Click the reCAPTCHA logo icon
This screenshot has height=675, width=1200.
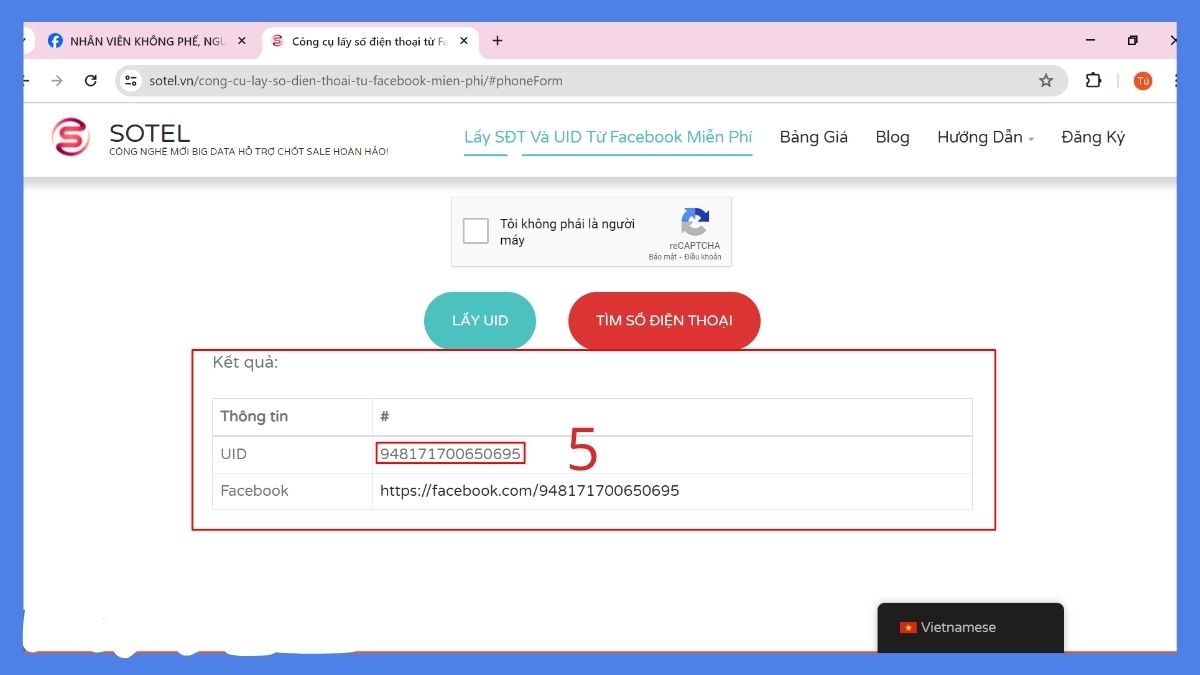tap(694, 222)
